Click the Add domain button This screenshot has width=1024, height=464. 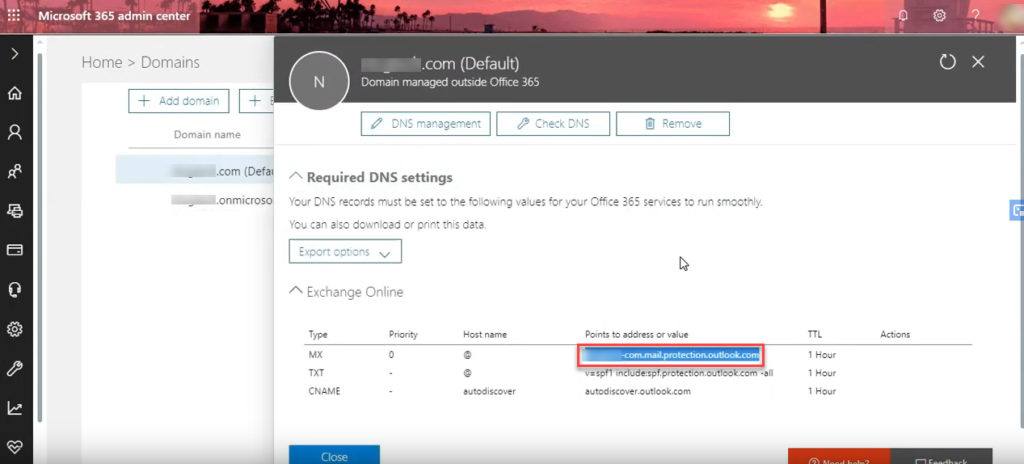pos(178,101)
